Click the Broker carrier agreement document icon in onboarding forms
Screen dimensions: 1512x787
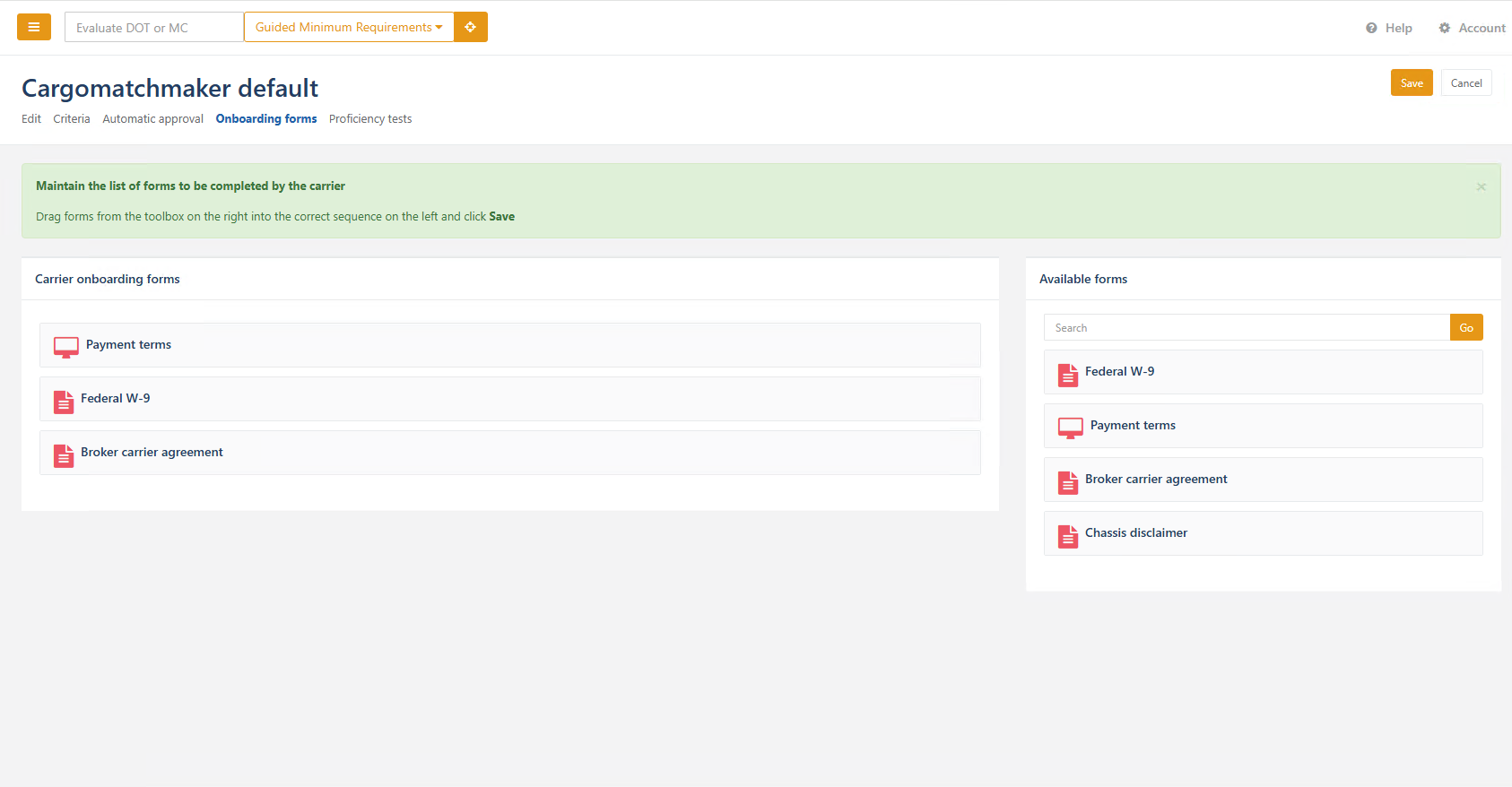coord(64,455)
